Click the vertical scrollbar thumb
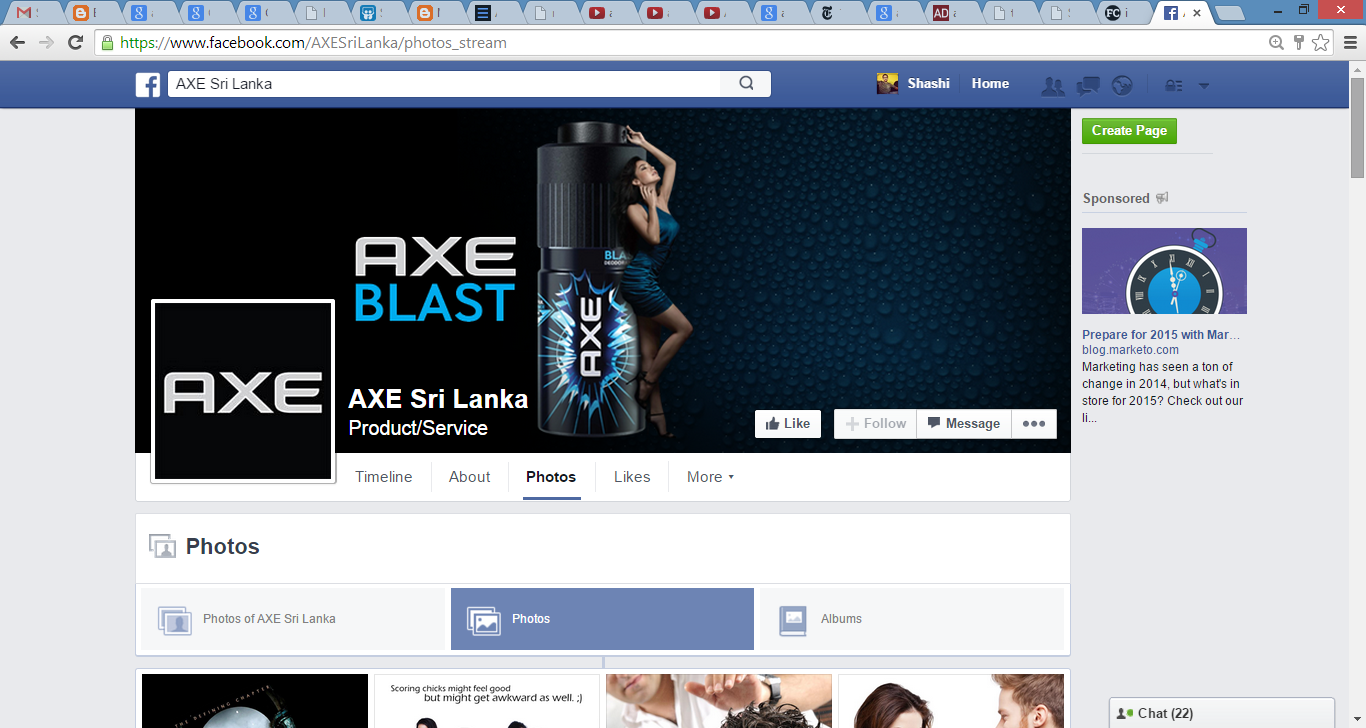 point(1357,127)
